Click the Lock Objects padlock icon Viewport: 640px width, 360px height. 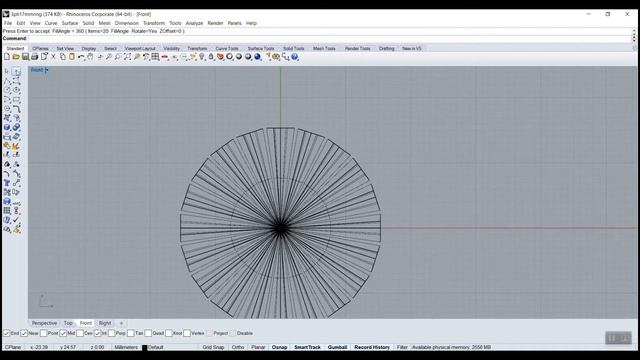[x=211, y=57]
